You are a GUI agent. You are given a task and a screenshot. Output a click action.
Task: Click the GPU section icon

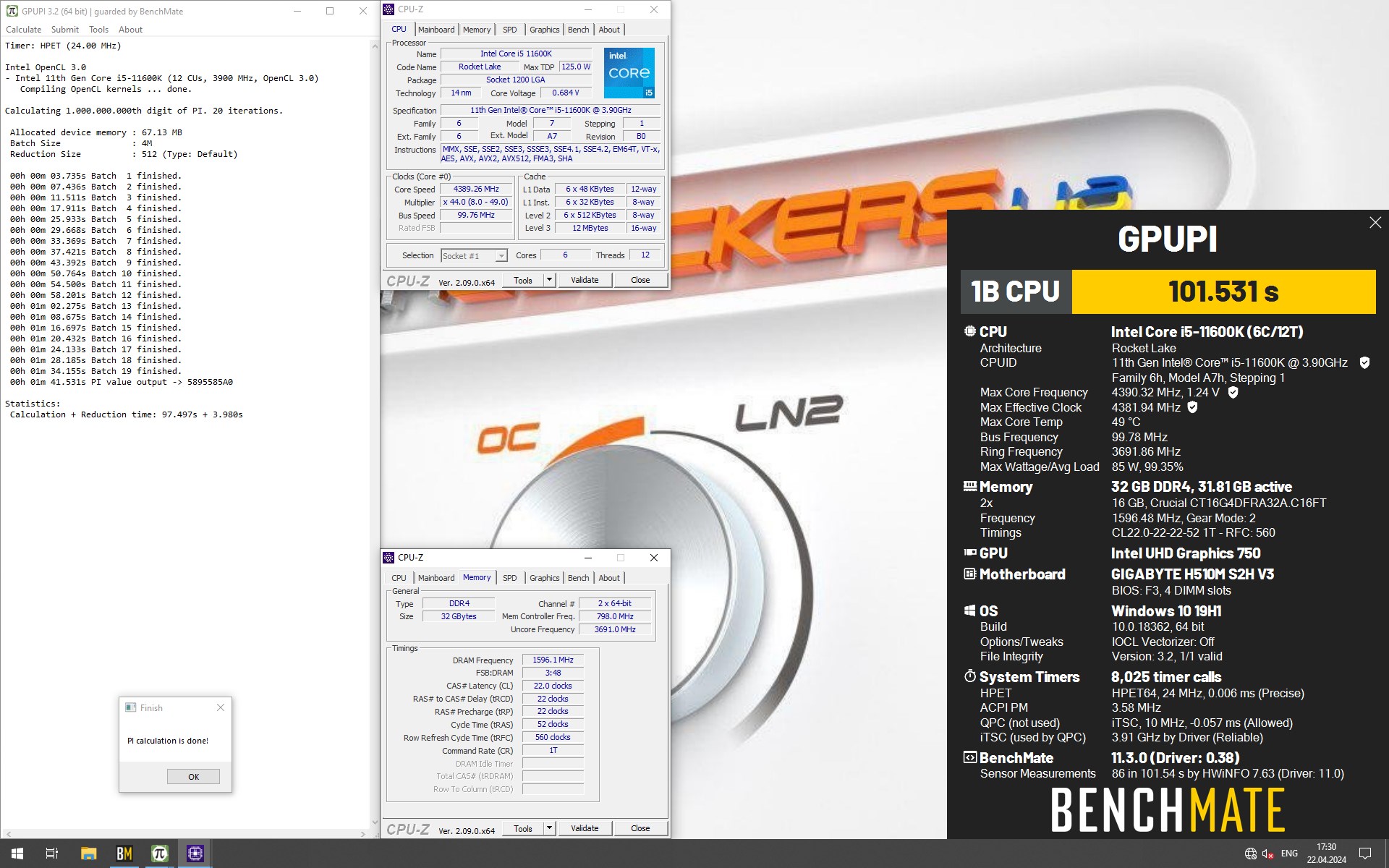point(970,552)
